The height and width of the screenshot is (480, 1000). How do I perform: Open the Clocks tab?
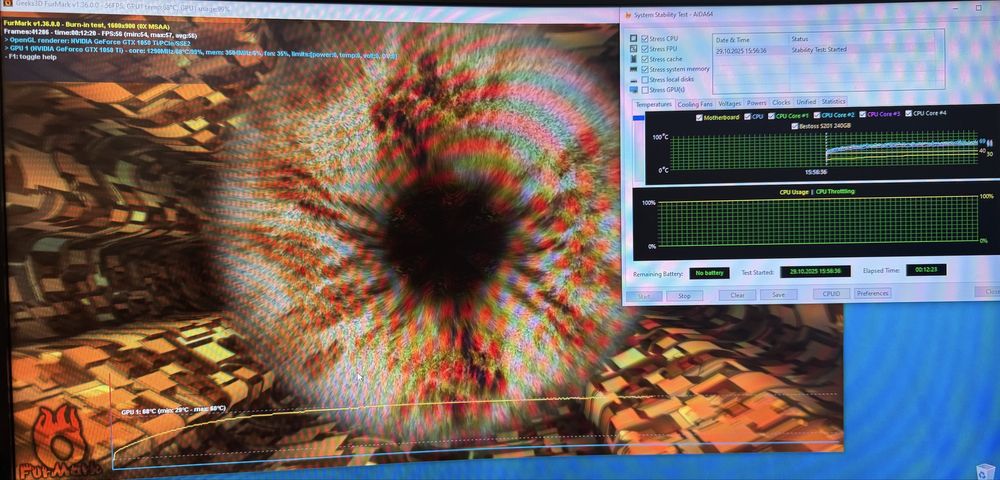781,102
